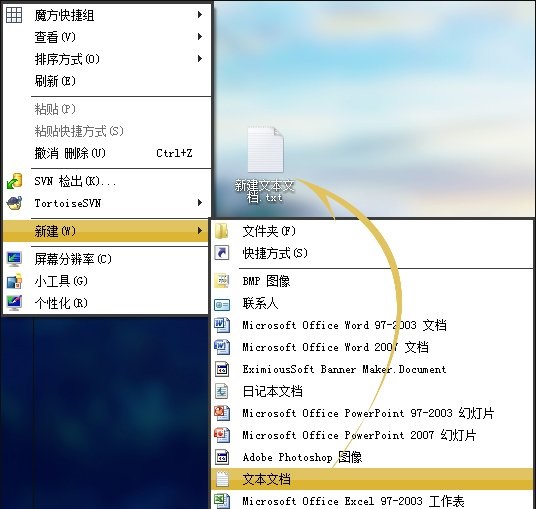Click the 屏幕分辨率 monitor icon
Image resolution: width=536 pixels, height=509 pixels.
14,259
